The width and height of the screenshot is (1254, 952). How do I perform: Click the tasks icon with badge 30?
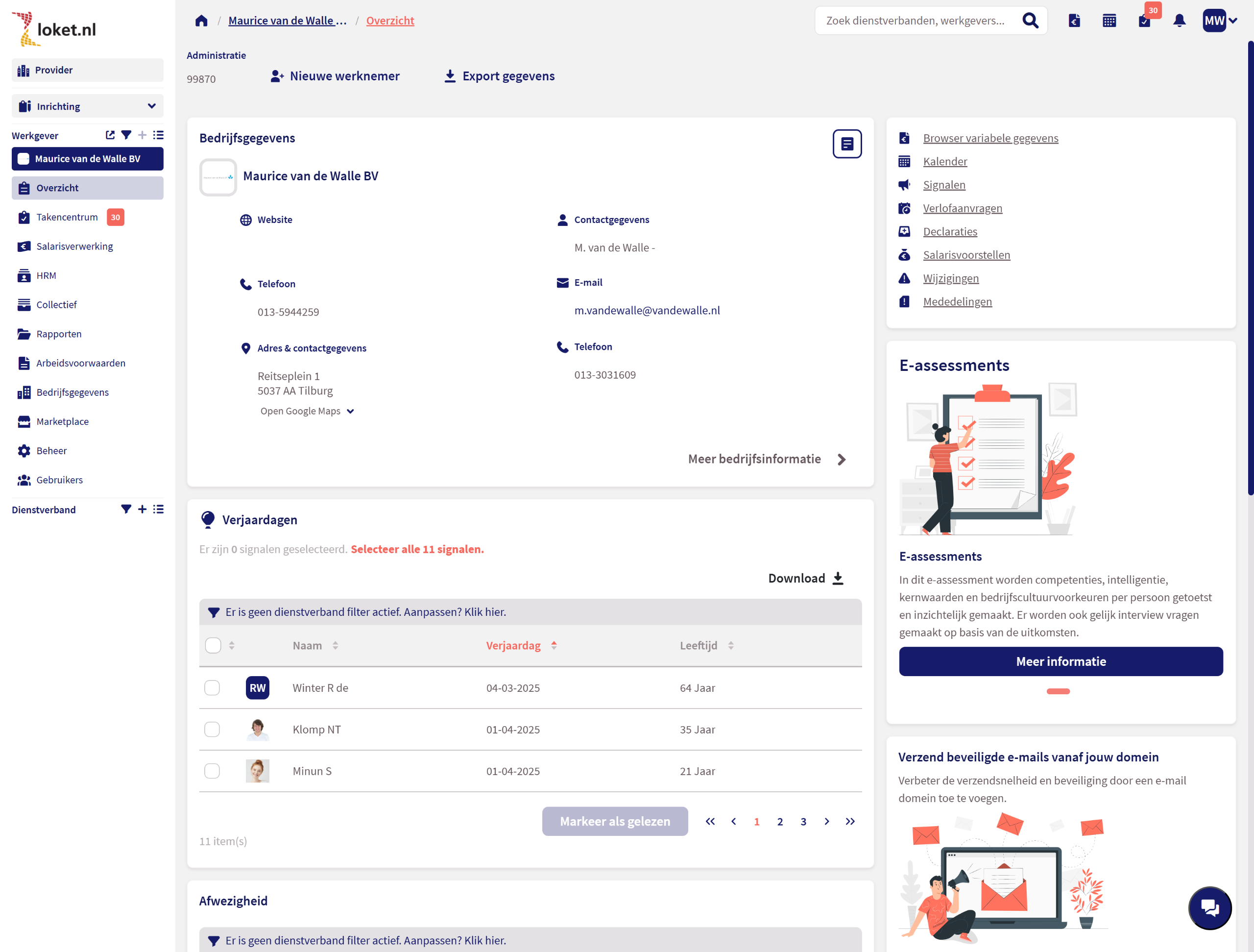pos(1144,21)
